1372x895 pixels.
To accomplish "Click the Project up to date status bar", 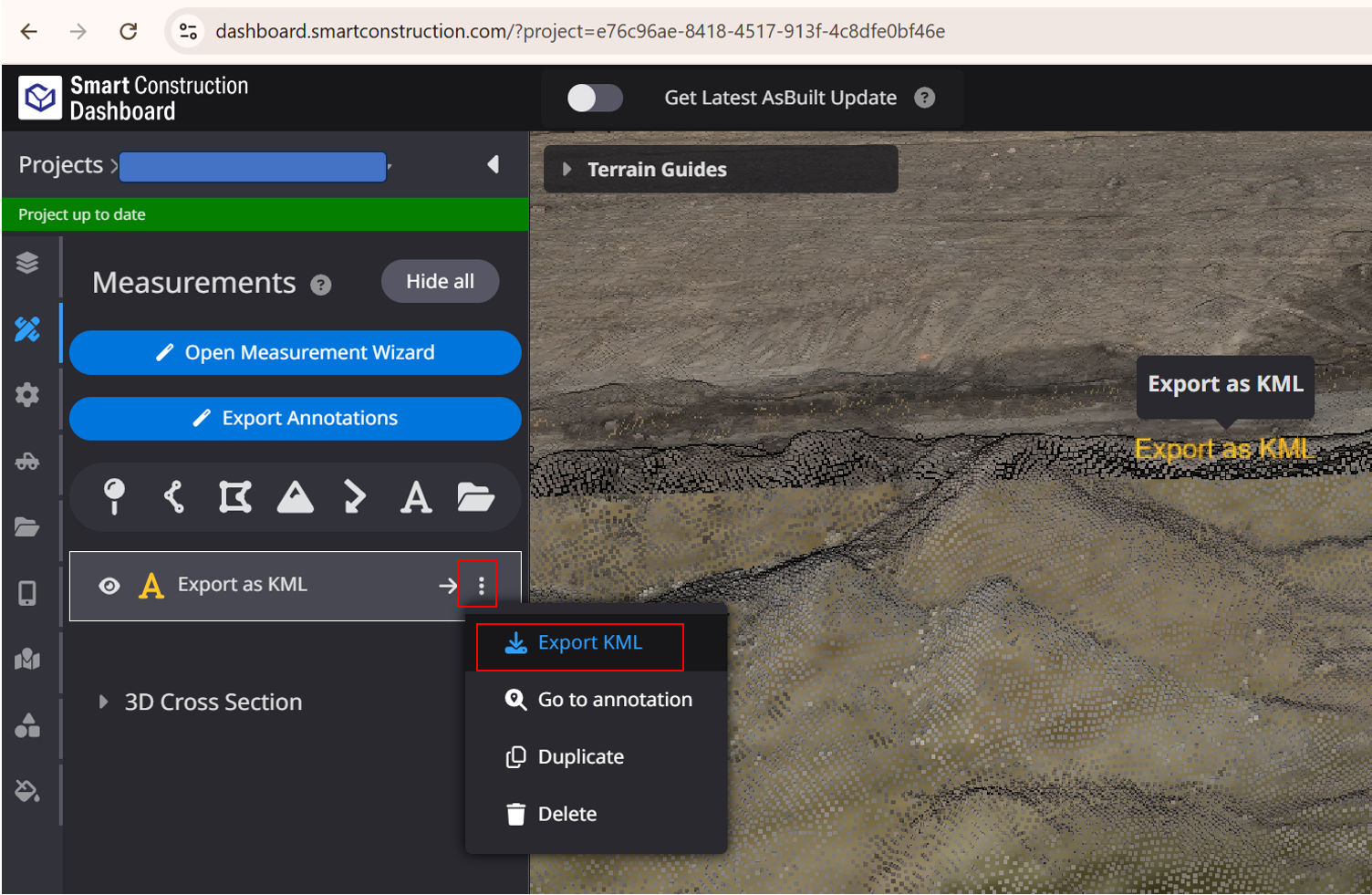I will pos(265,214).
